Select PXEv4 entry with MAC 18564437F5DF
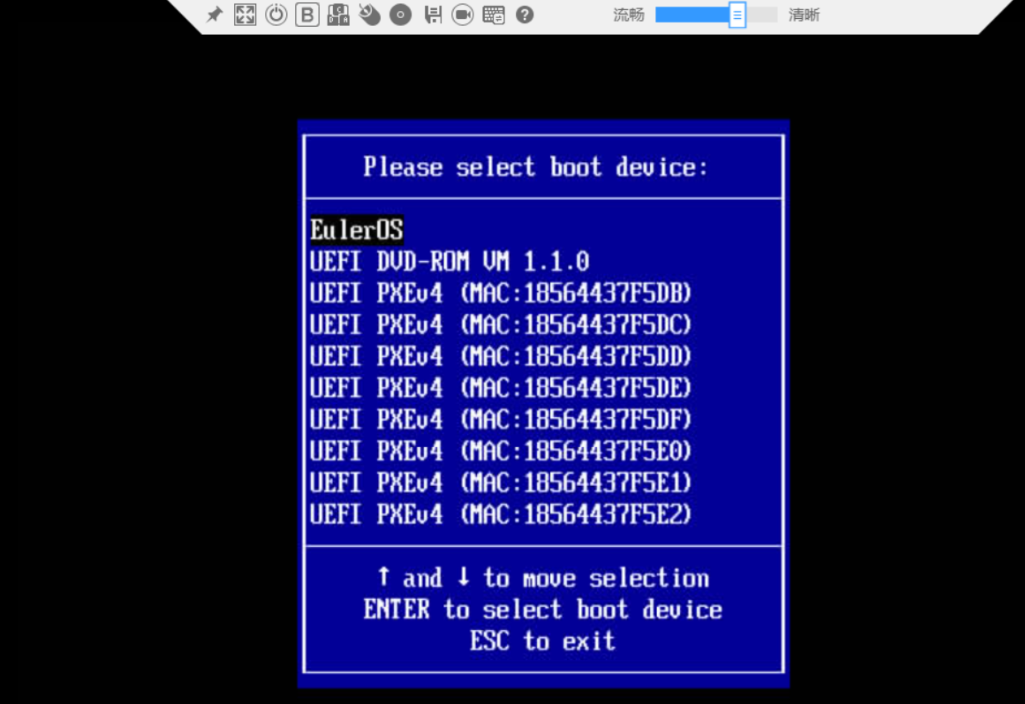1025x704 pixels. 501,420
